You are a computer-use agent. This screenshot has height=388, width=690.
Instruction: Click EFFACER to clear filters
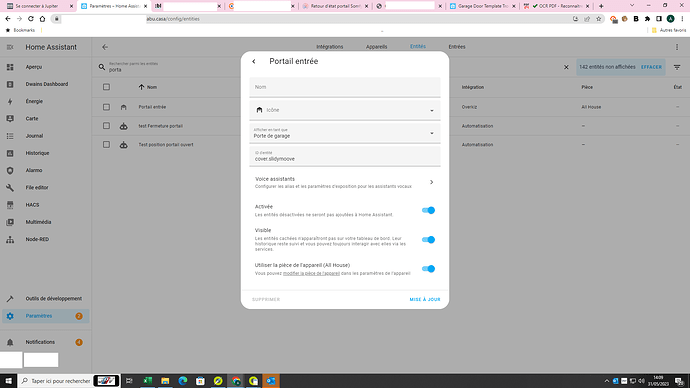pos(651,67)
